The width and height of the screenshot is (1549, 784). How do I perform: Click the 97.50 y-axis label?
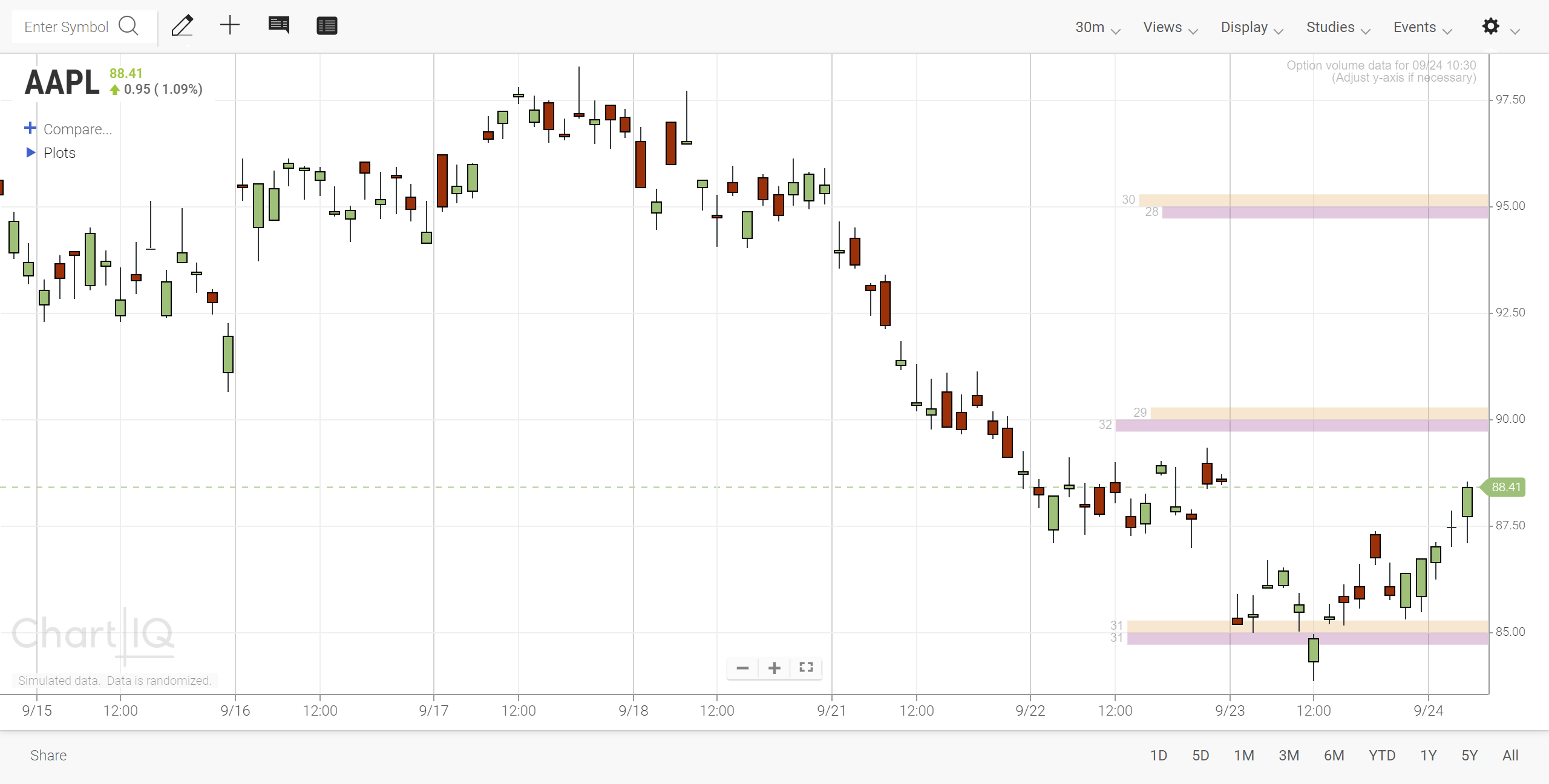1510,100
